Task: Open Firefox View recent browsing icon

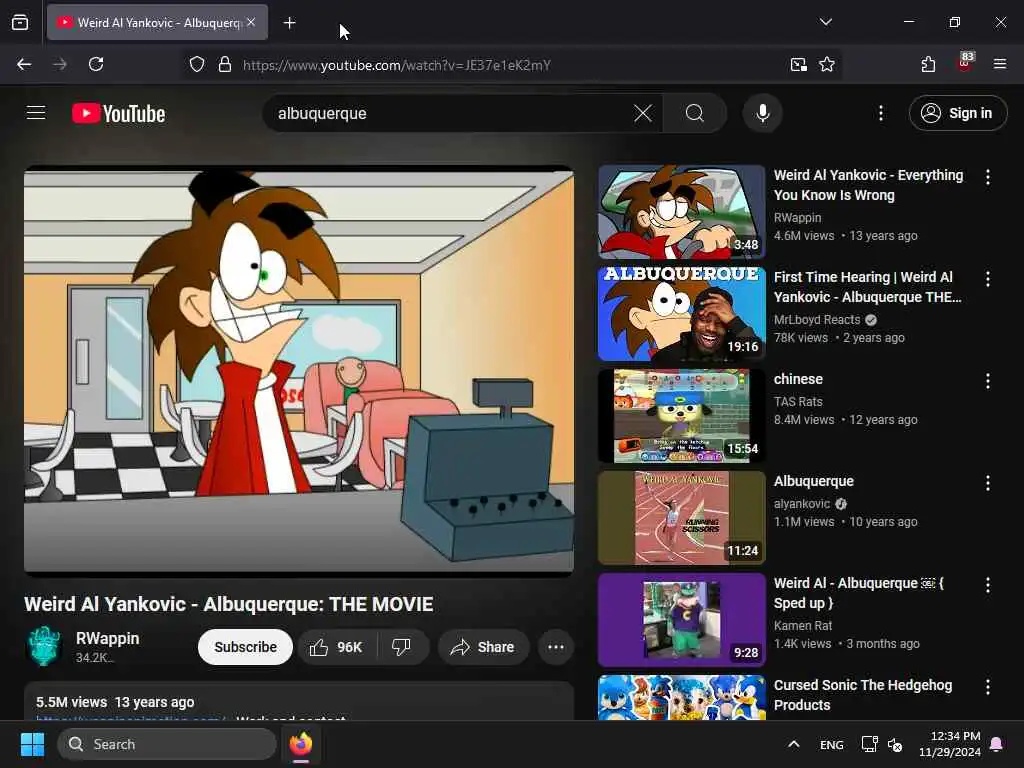Action: point(20,22)
